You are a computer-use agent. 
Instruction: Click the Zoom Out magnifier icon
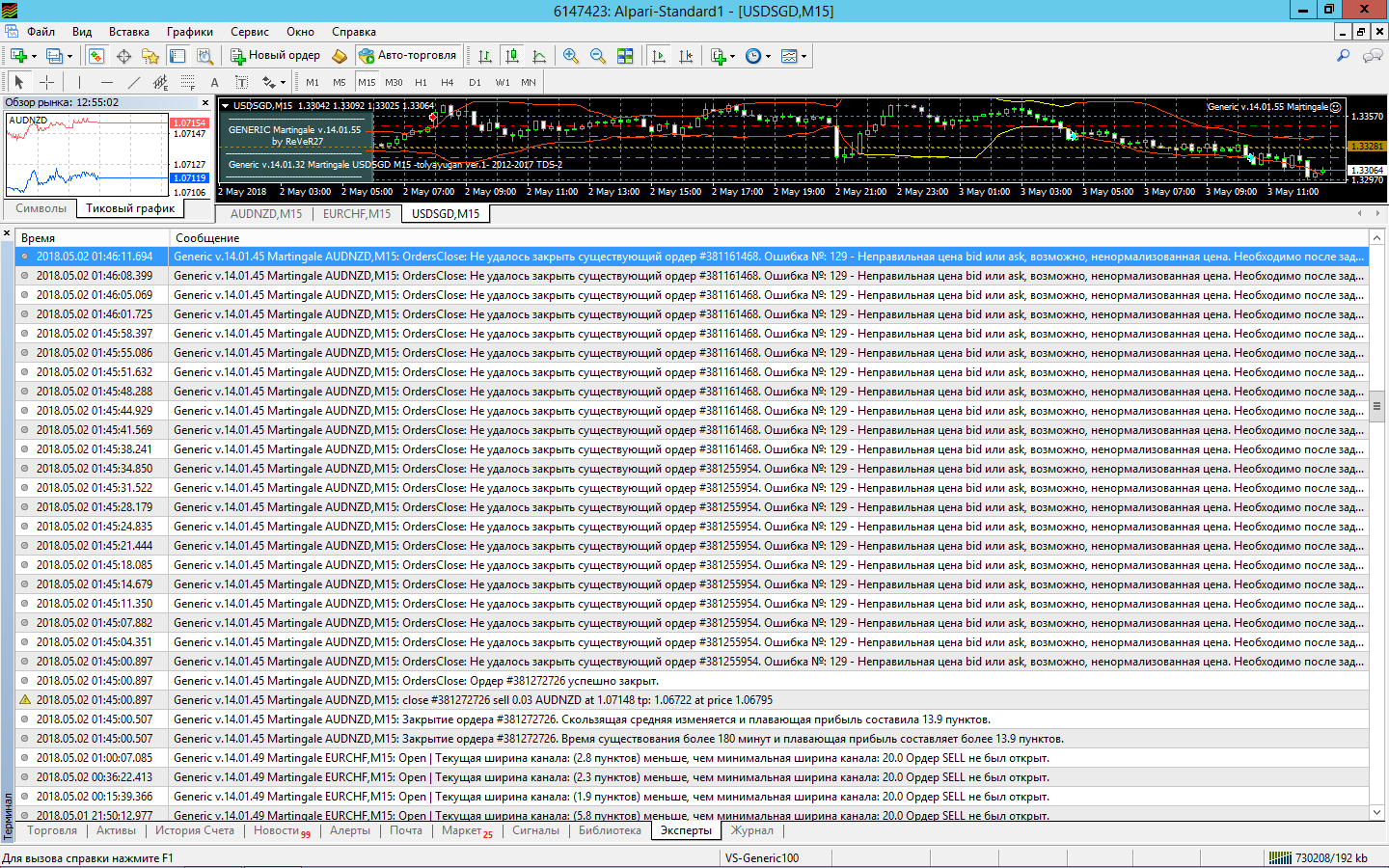[598, 56]
